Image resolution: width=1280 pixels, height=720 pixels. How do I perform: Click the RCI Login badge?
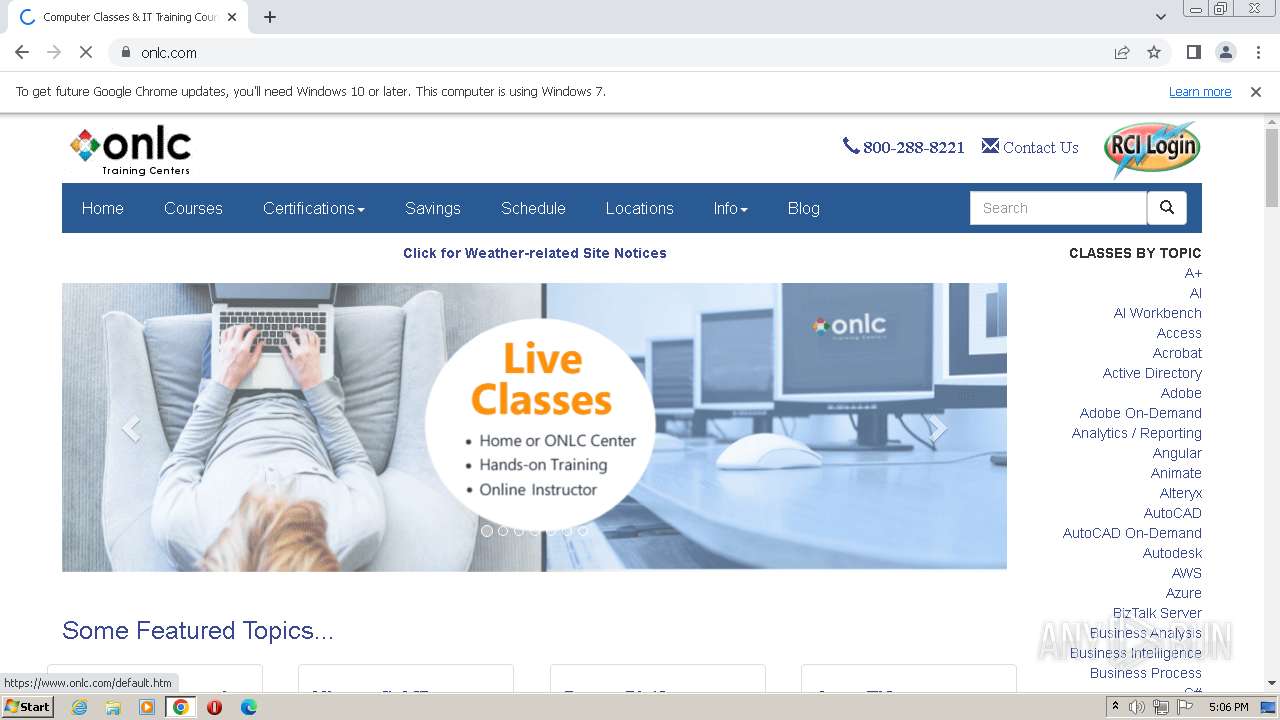click(x=1151, y=149)
